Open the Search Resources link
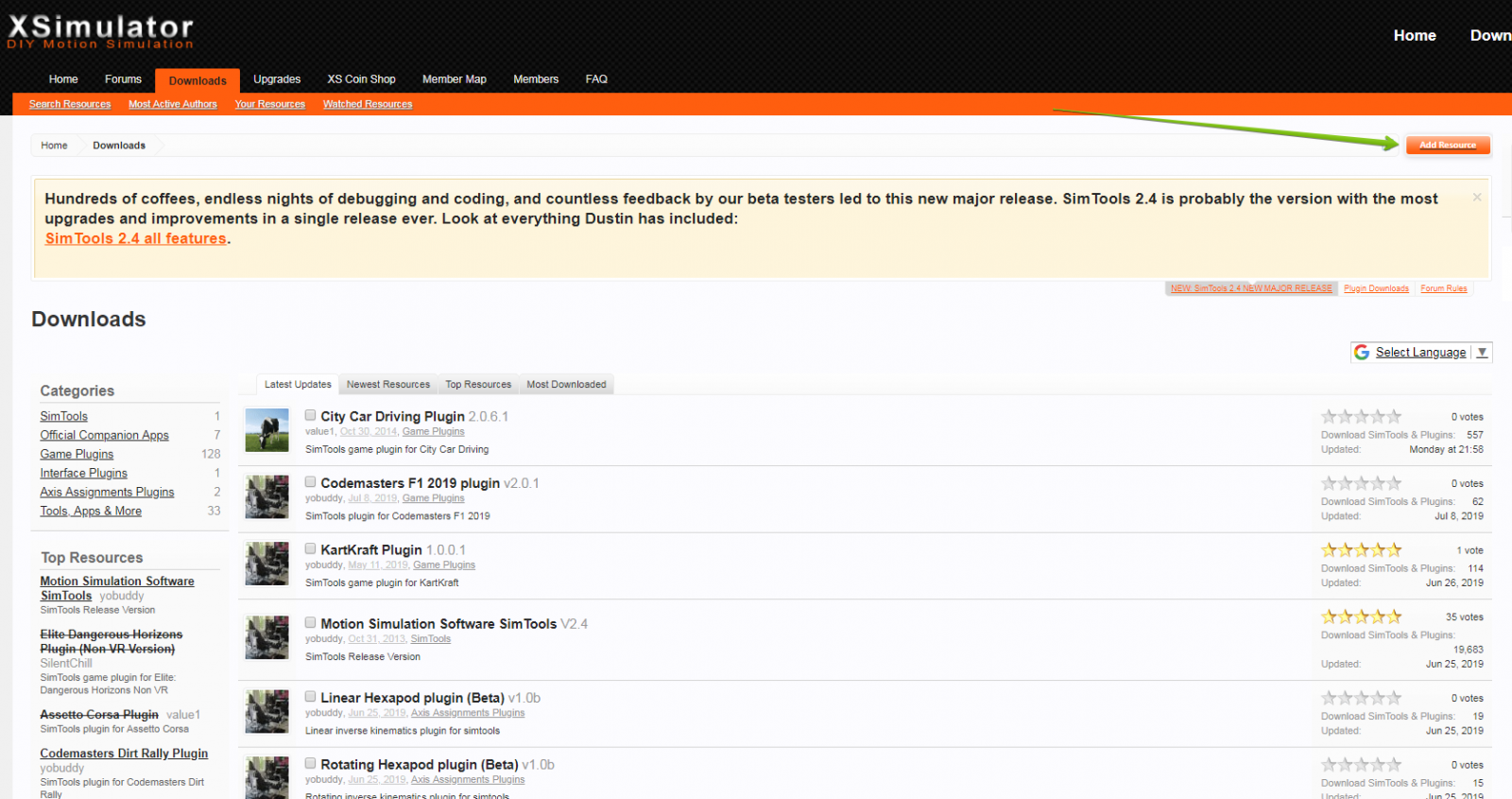Image resolution: width=1512 pixels, height=799 pixels. [70, 104]
